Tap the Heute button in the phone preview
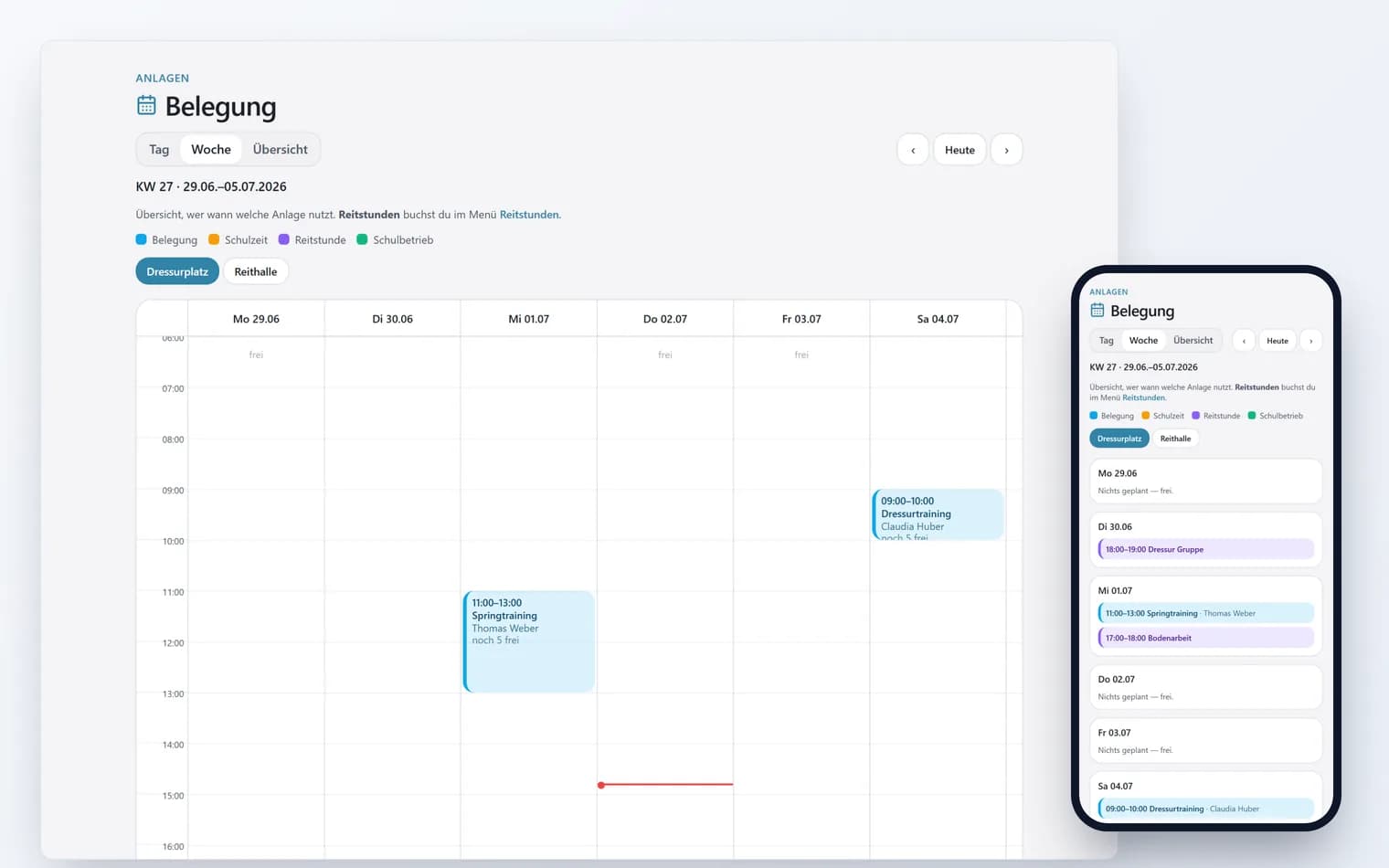 [x=1278, y=341]
